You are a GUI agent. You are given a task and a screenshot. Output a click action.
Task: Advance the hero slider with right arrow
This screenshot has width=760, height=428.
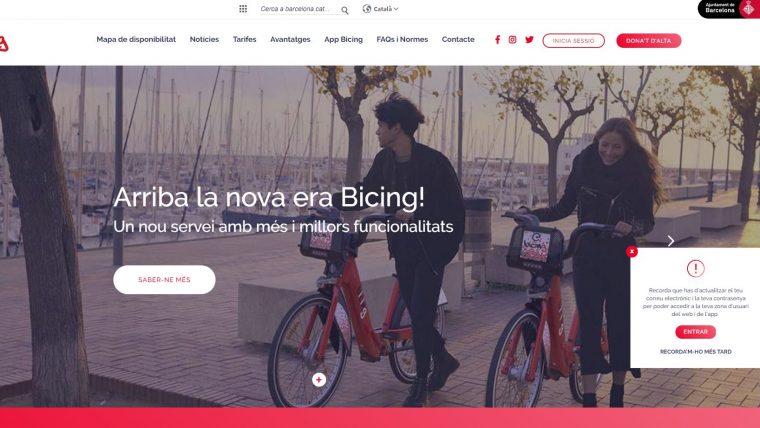click(x=671, y=241)
